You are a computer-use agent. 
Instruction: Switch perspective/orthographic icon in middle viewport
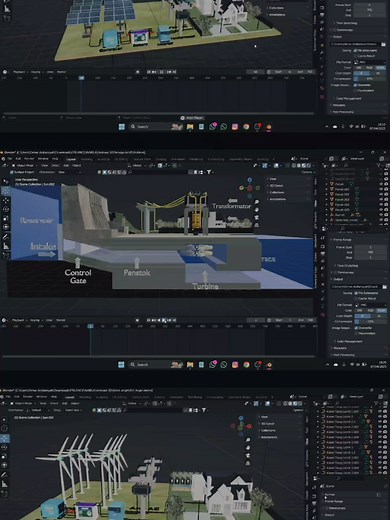pos(256,225)
